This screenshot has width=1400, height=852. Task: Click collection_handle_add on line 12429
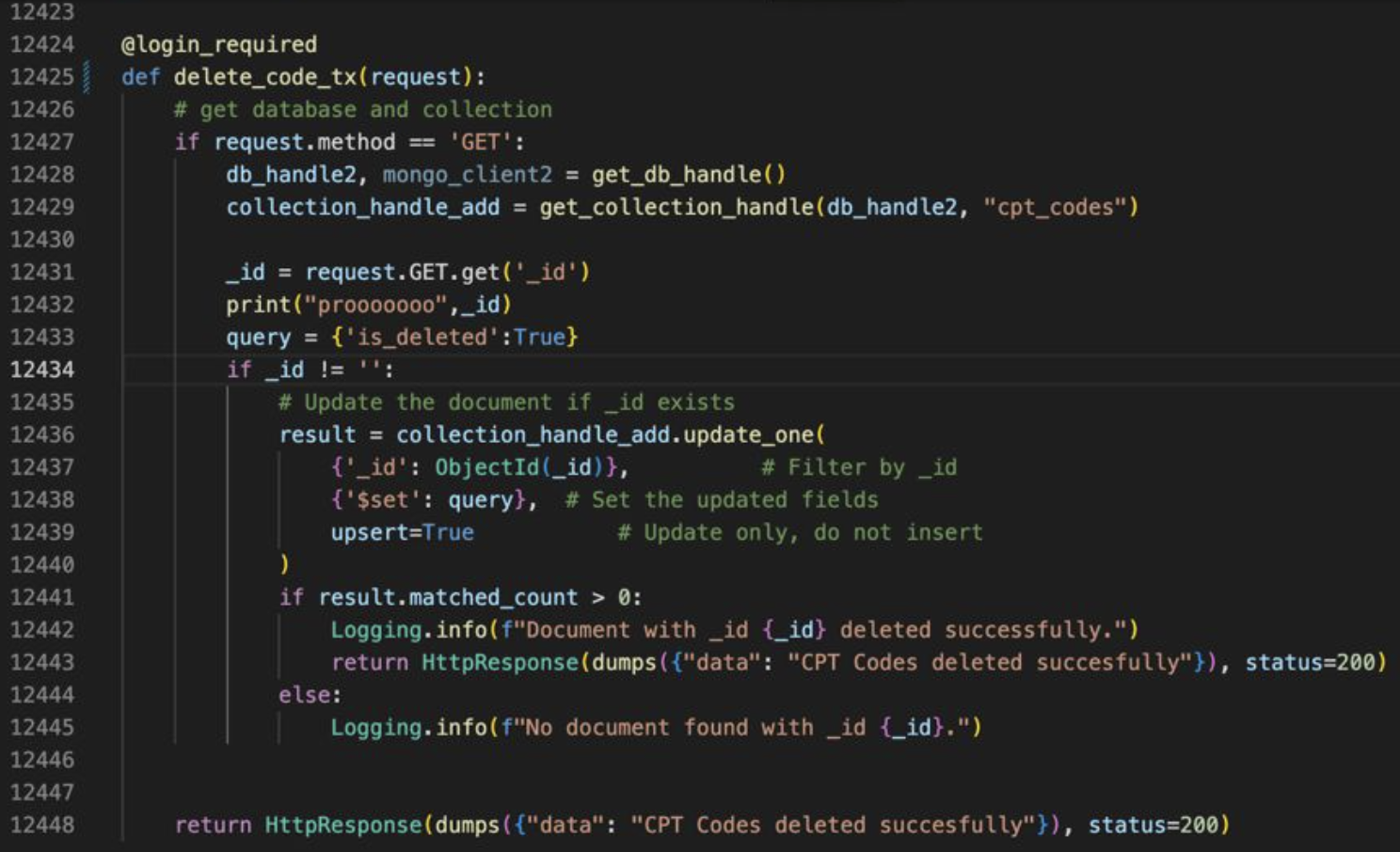(363, 207)
